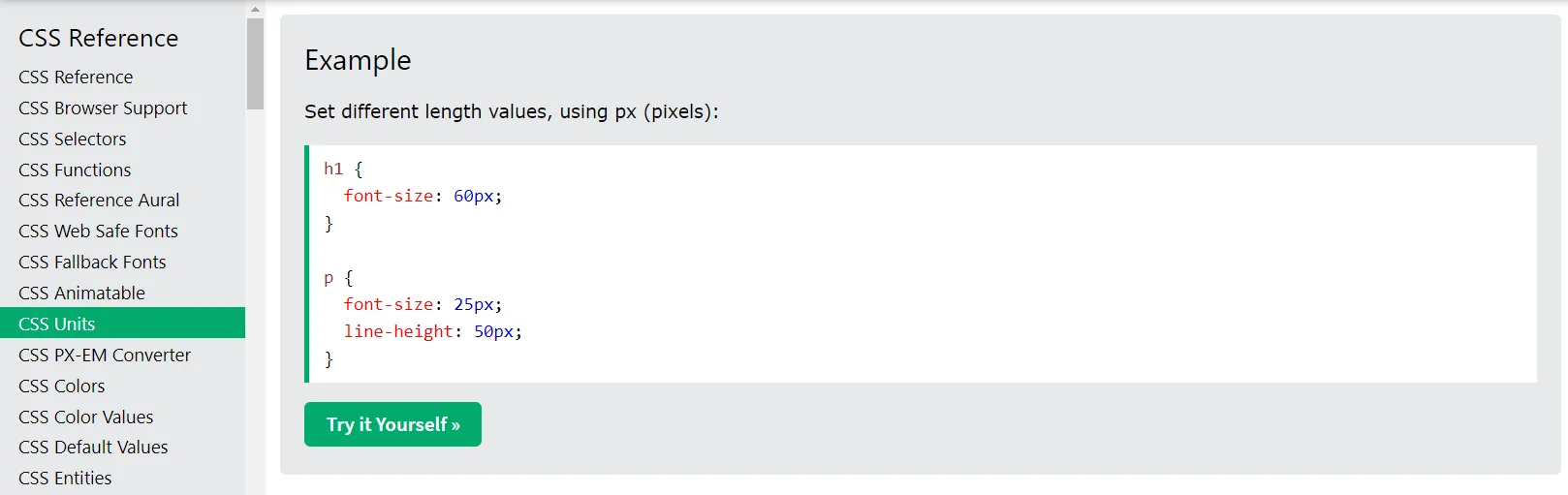Click the sidebar scrollbar up arrow

pyautogui.click(x=255, y=9)
